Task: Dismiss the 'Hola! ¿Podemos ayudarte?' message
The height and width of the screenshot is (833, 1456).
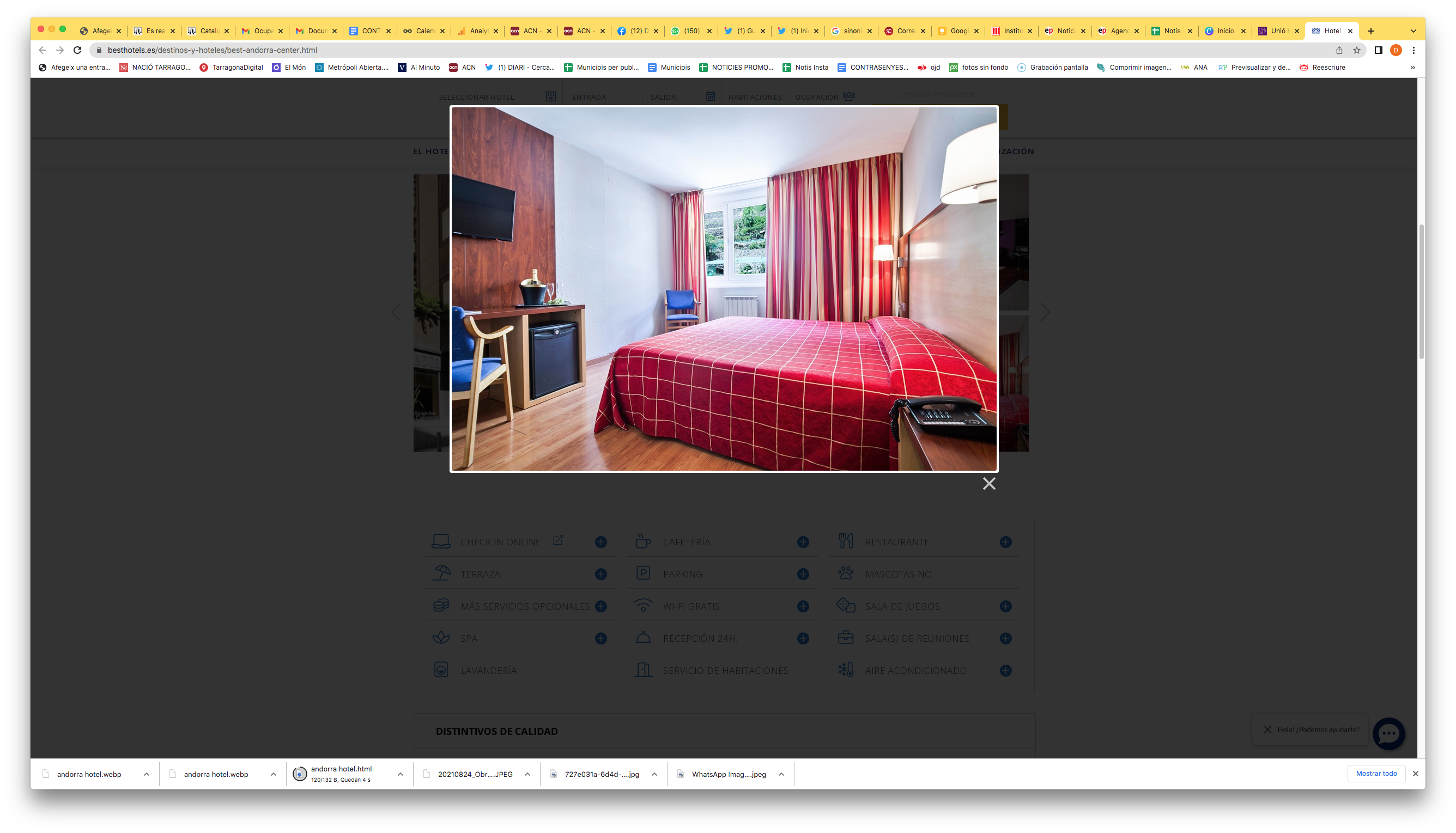Action: [x=1267, y=729]
